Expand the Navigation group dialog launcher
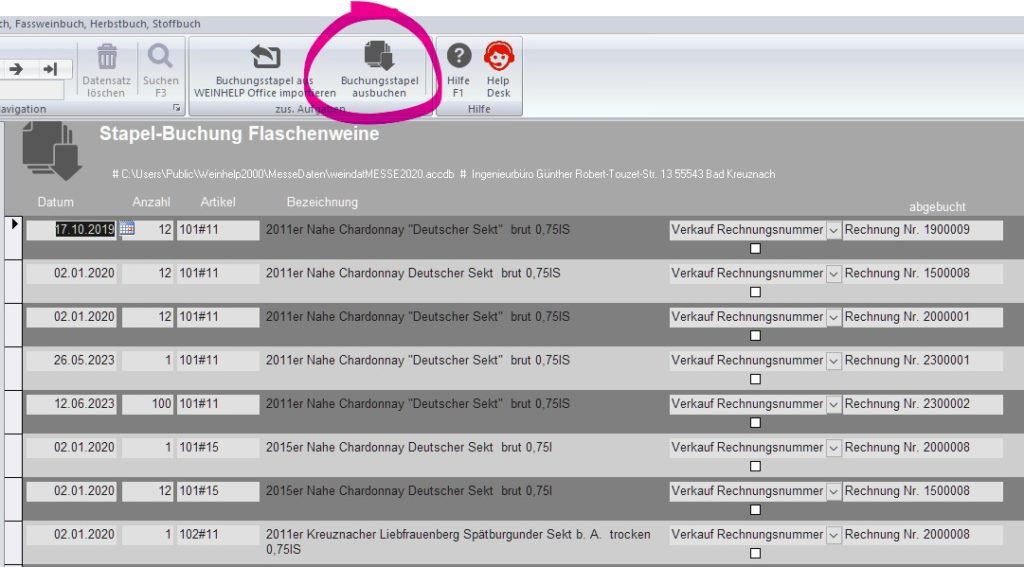Image resolution: width=1024 pixels, height=567 pixels. click(x=177, y=108)
